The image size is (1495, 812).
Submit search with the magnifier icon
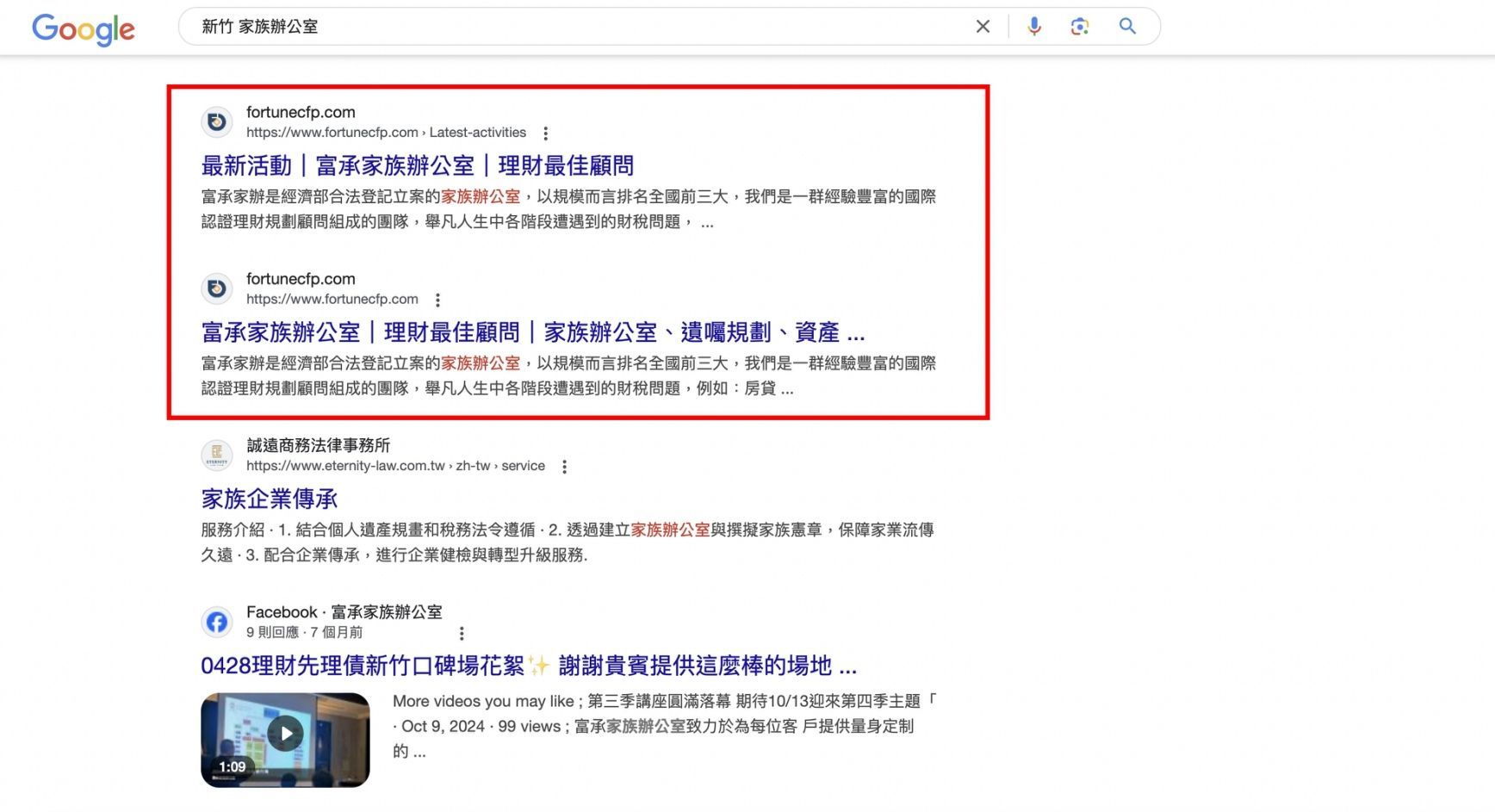click(1127, 27)
